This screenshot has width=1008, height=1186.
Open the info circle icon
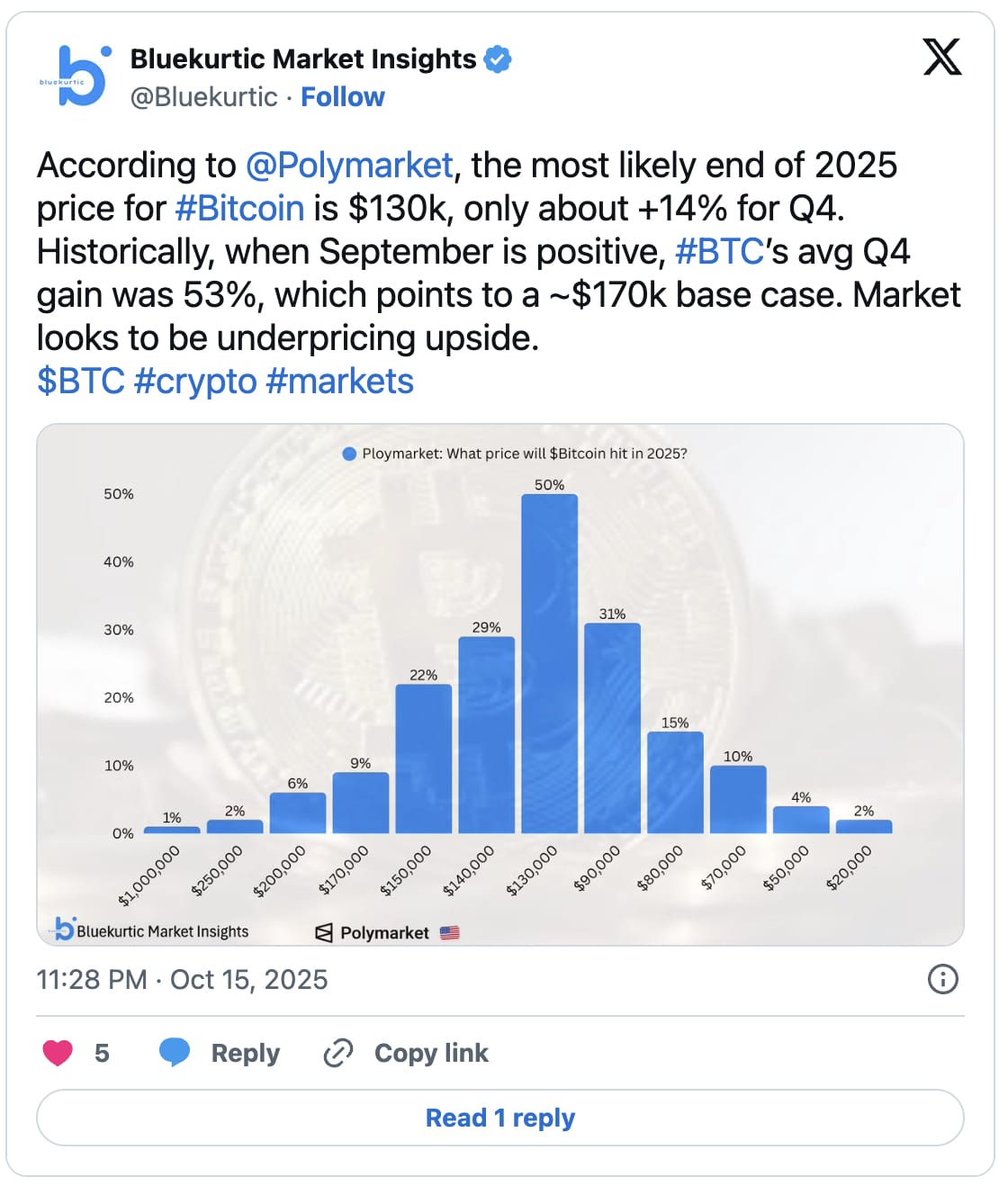point(942,979)
